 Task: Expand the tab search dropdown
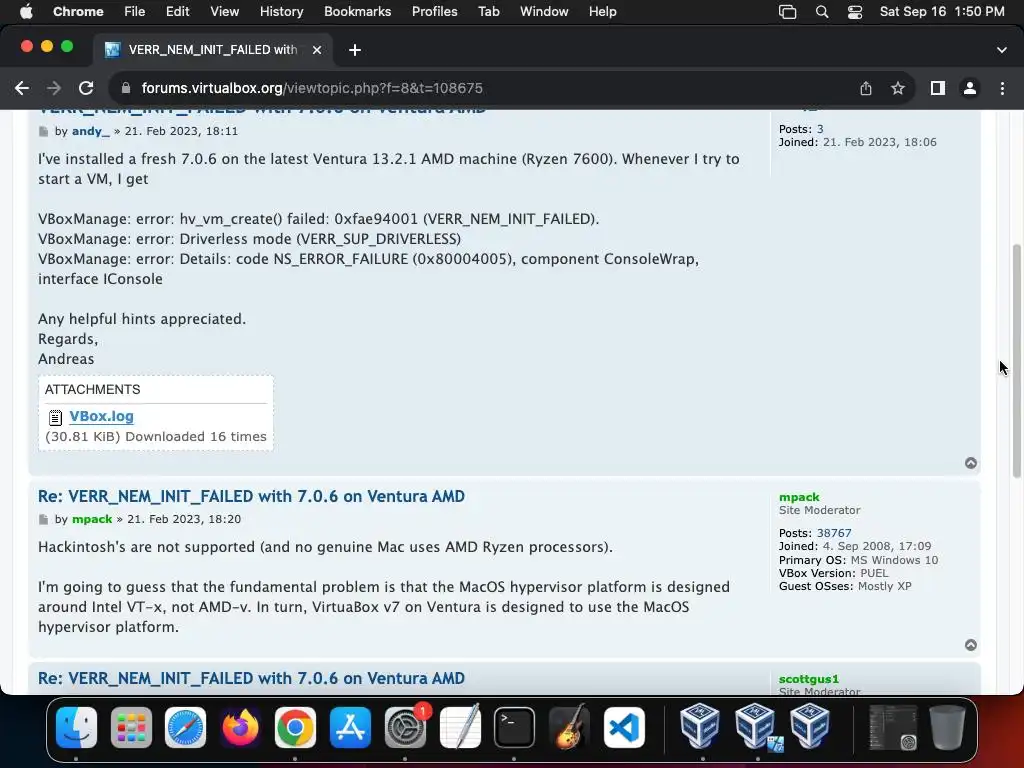click(x=1002, y=50)
